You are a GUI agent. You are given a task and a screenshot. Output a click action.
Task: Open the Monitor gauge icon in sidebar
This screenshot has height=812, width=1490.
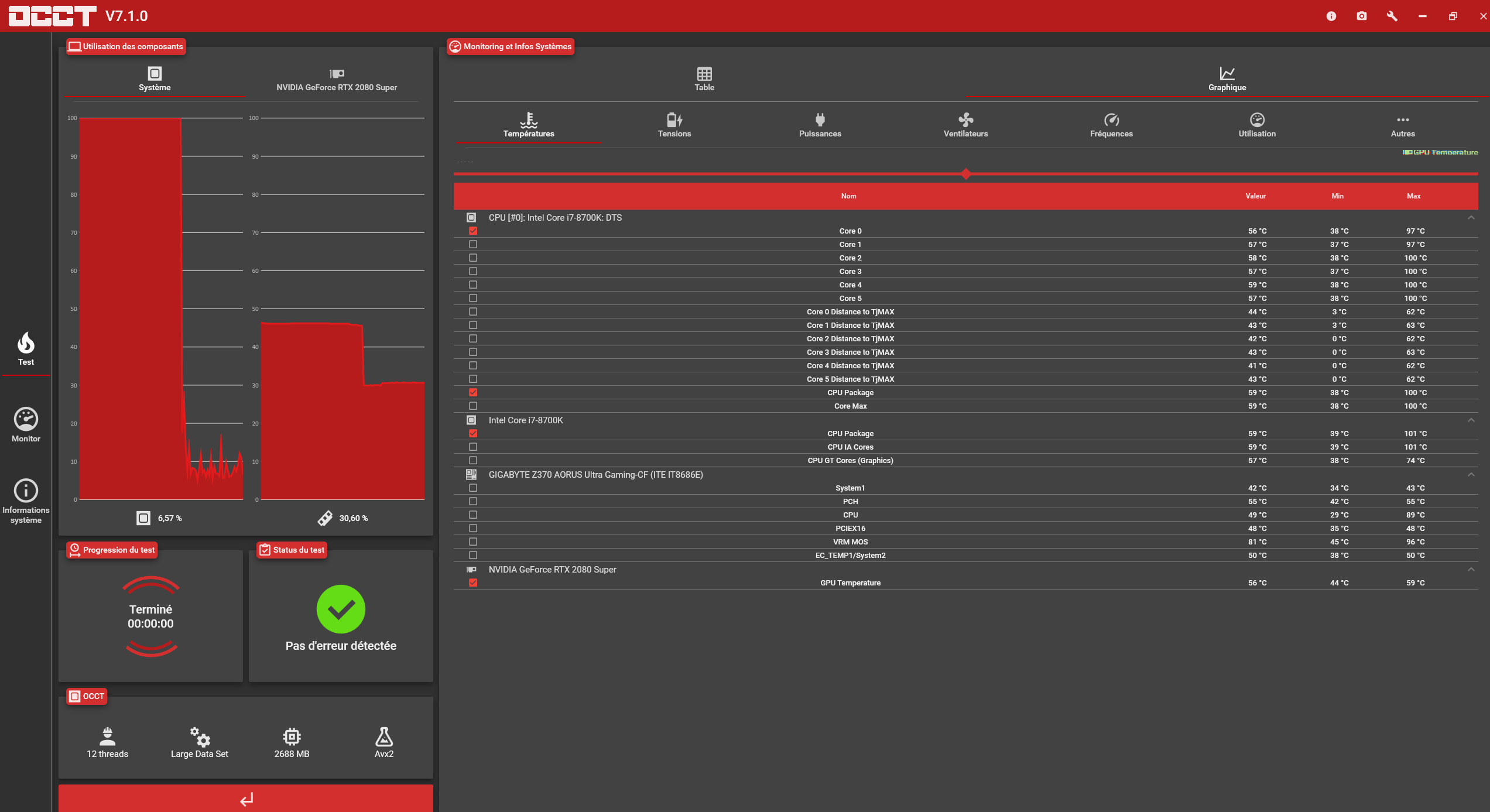click(26, 419)
